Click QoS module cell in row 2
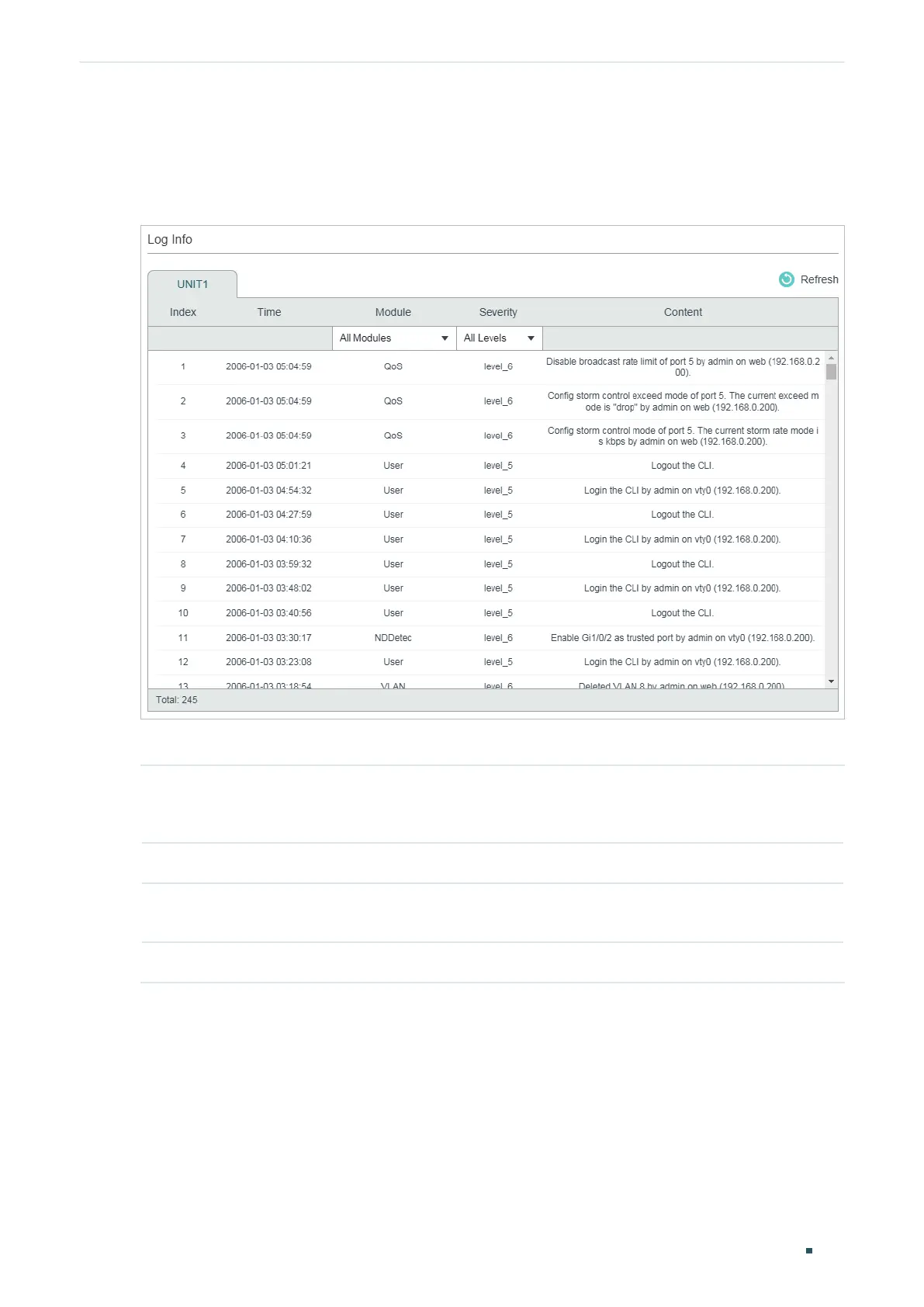Screen dimensions: 924x1307 pos(393,401)
